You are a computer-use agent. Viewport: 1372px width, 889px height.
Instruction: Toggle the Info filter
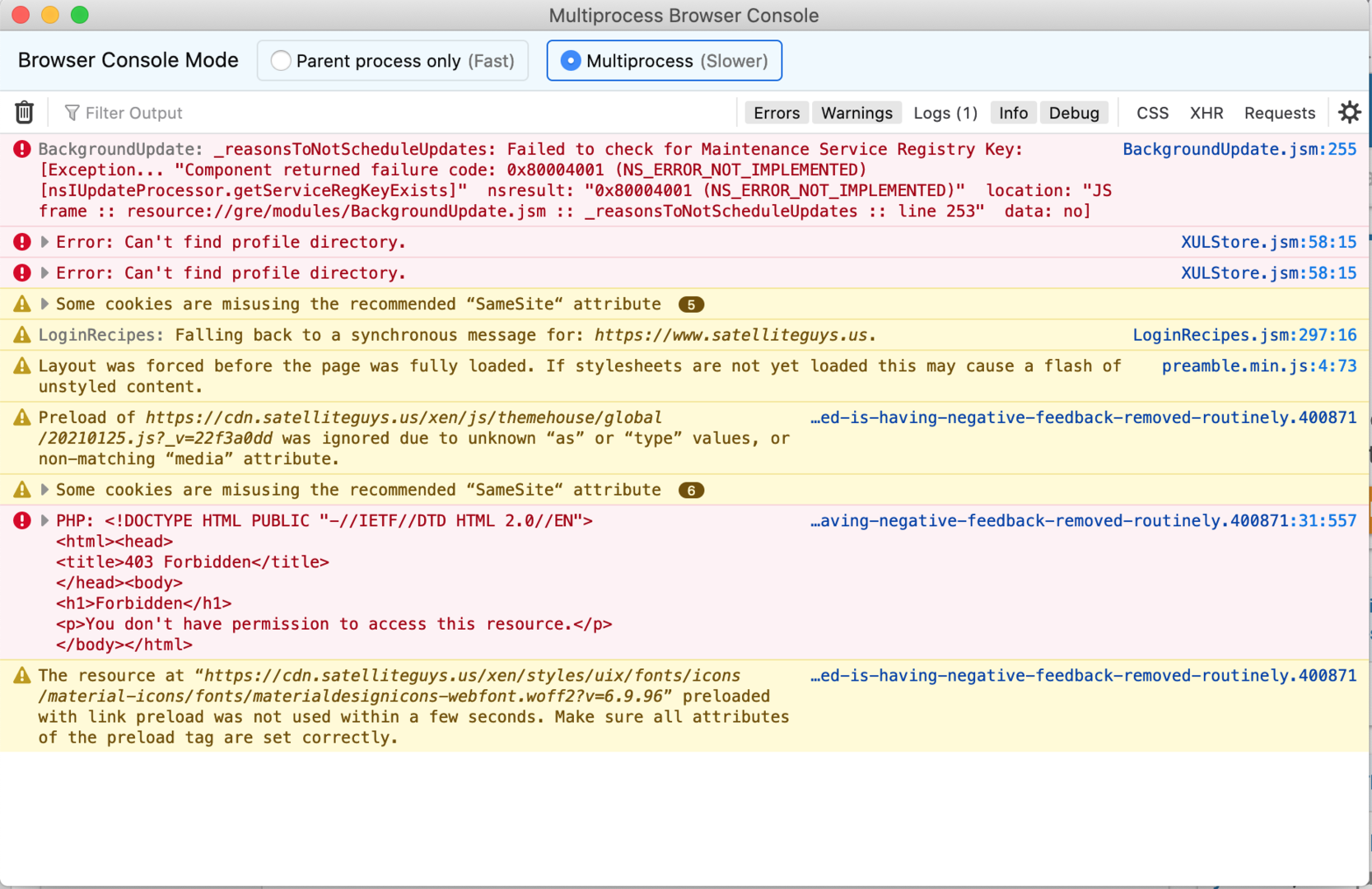pyautogui.click(x=1013, y=113)
